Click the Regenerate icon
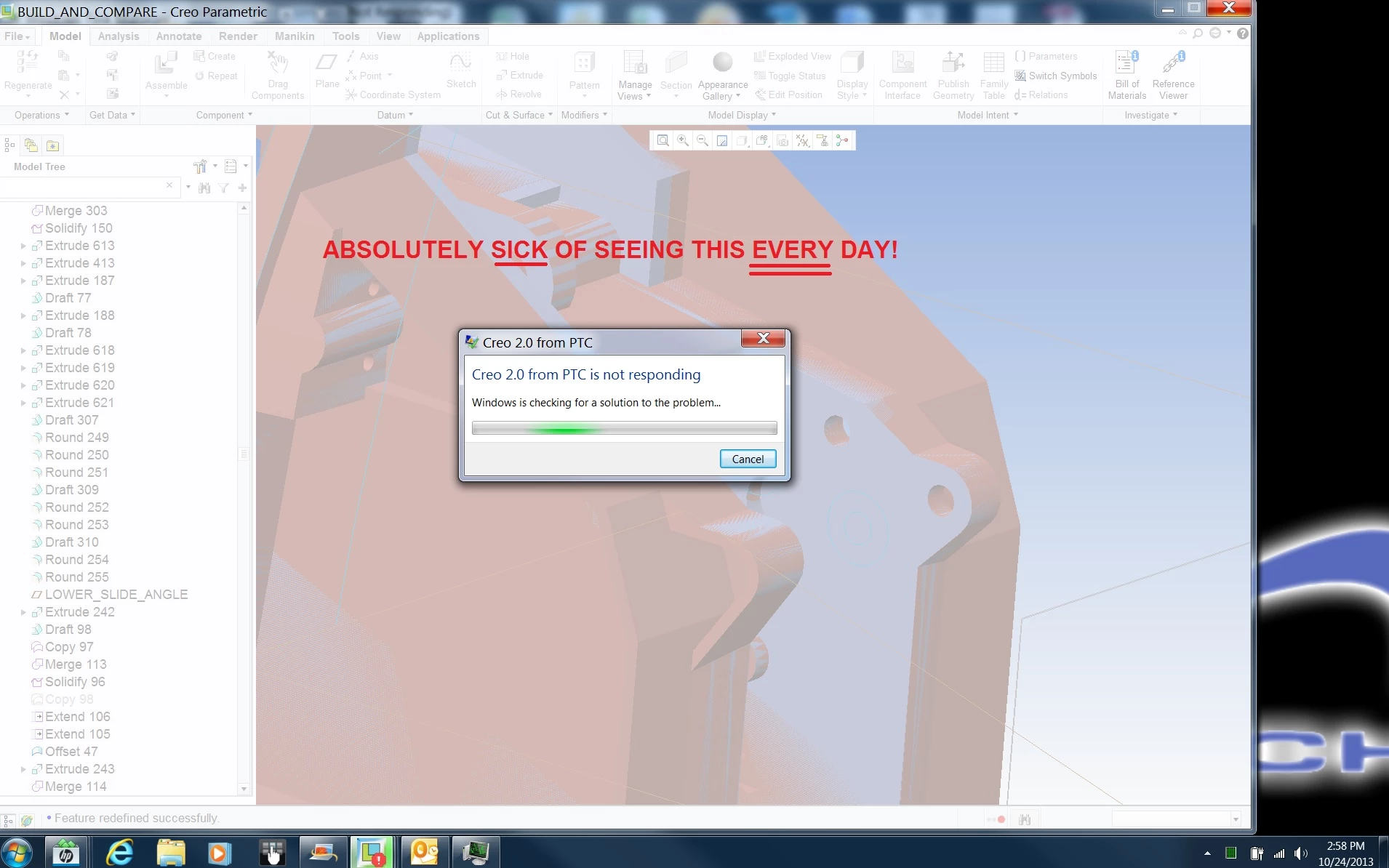 pos(28,63)
